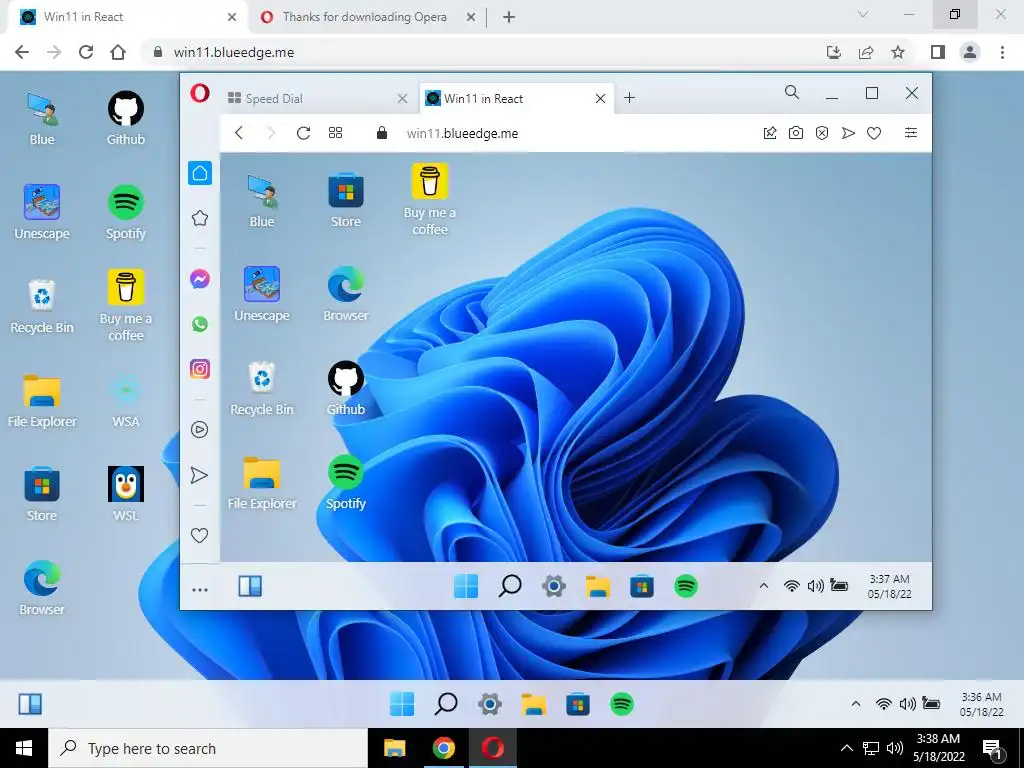The width and height of the screenshot is (1024, 768).
Task: Click the Opera ad blocker shield icon
Action: coord(822,133)
